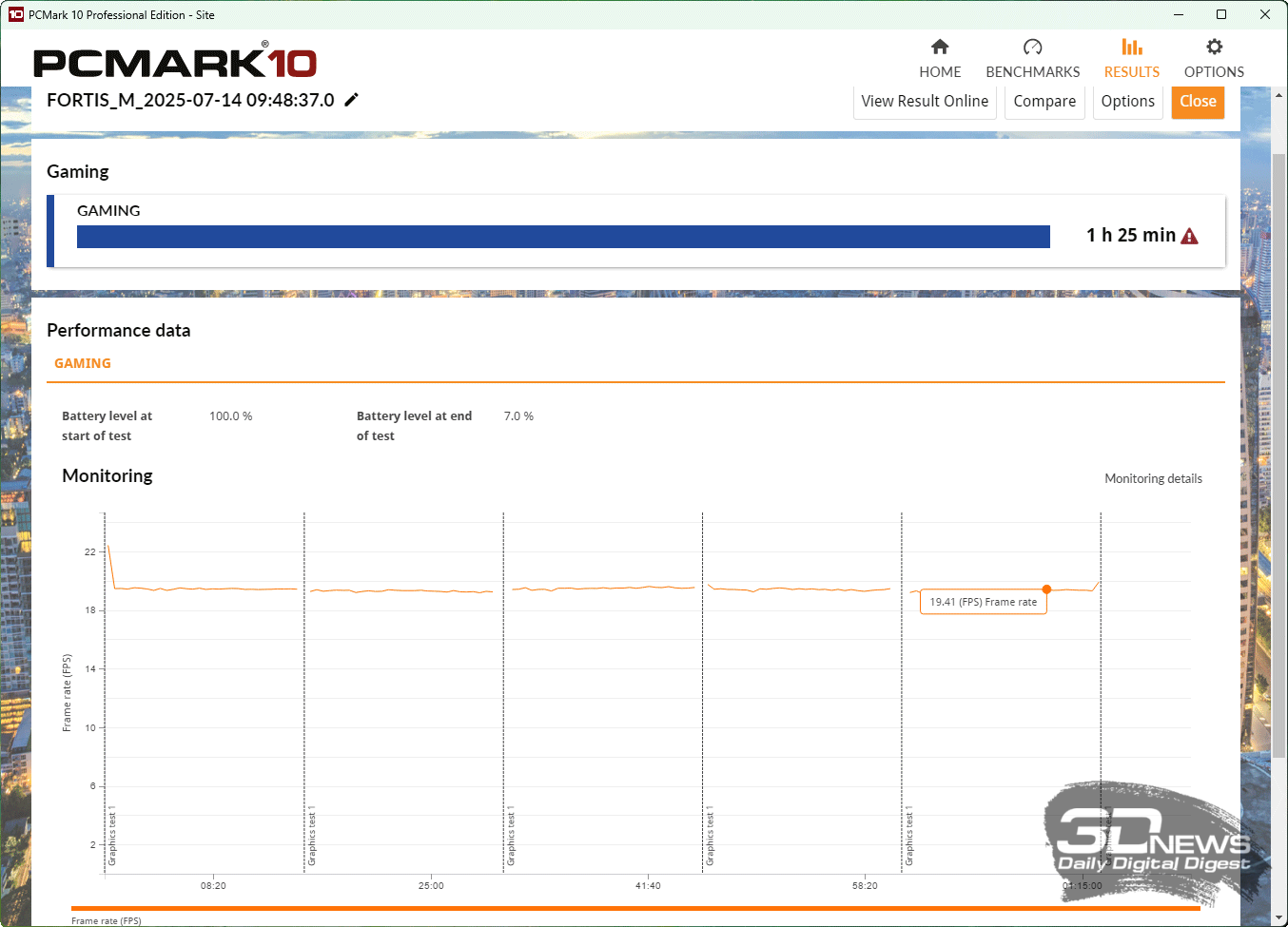This screenshot has height=927, width=1288.
Task: Open the BENCHMARKS gauge icon
Action: point(1033,47)
